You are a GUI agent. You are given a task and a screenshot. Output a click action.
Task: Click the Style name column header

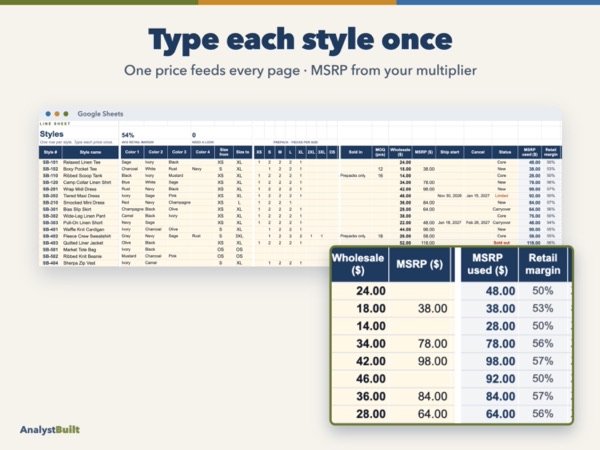(90, 152)
